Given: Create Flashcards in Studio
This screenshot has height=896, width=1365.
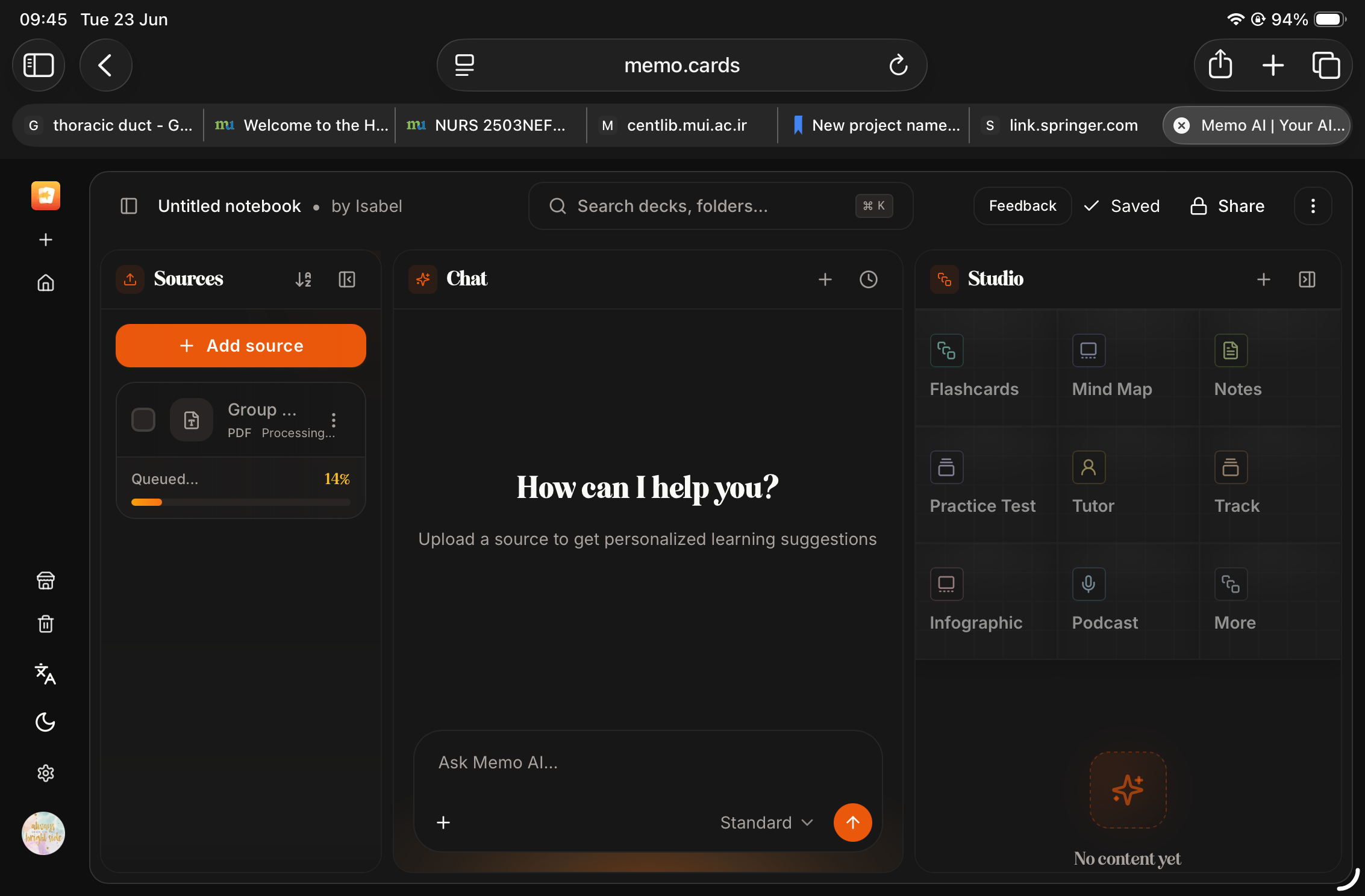Looking at the screenshot, I should tap(986, 367).
